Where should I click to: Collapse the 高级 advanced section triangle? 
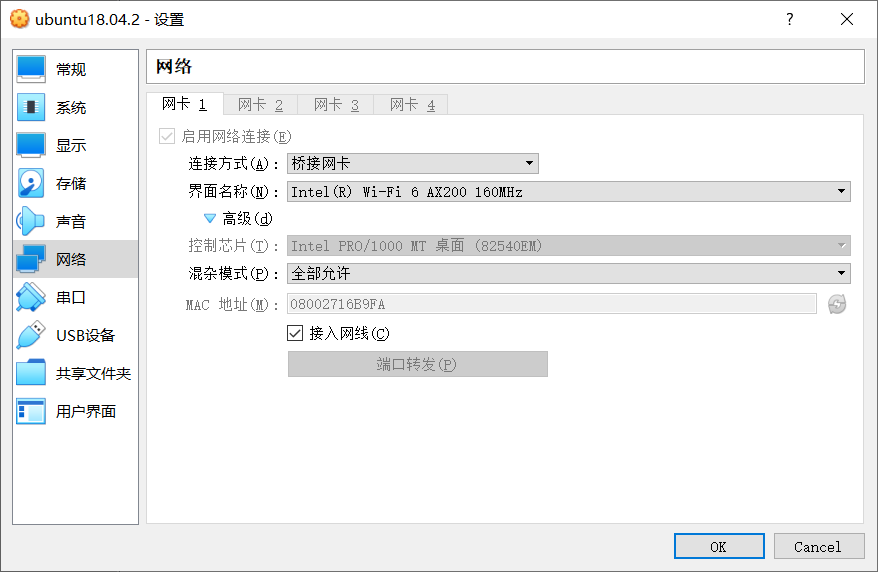(209, 218)
